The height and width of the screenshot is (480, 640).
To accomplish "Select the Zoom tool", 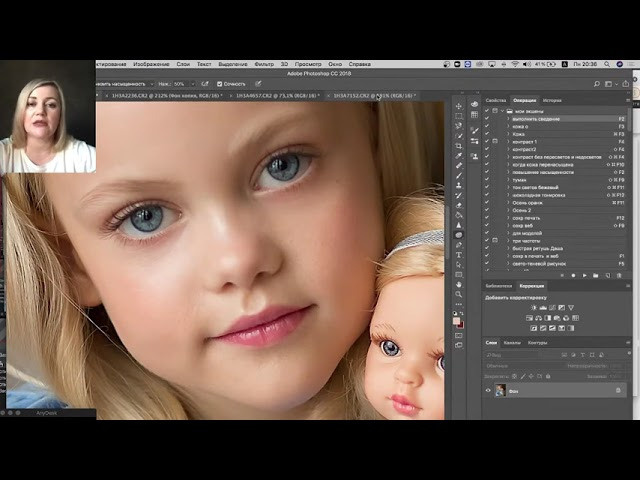I will pyautogui.click(x=459, y=294).
